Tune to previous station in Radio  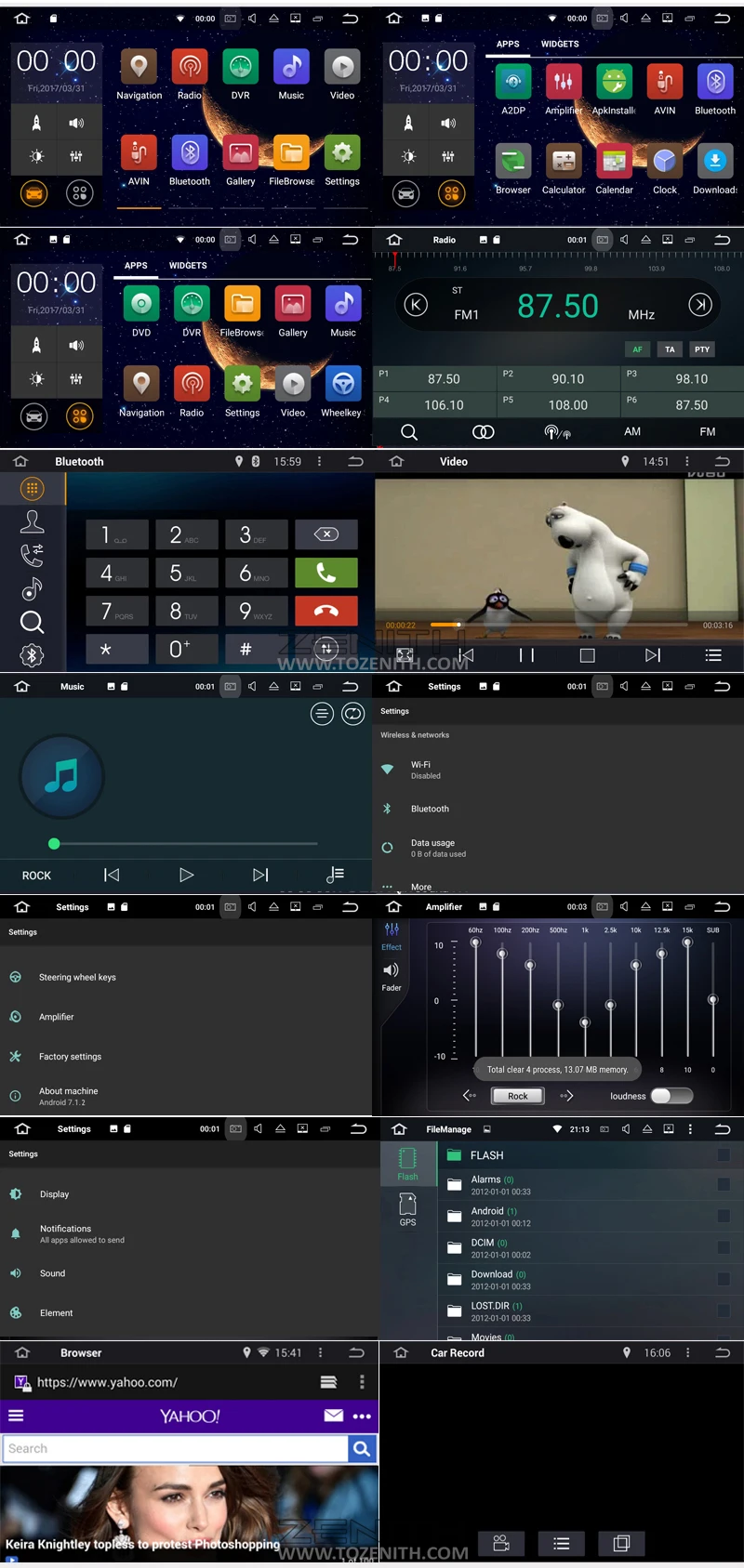(416, 304)
